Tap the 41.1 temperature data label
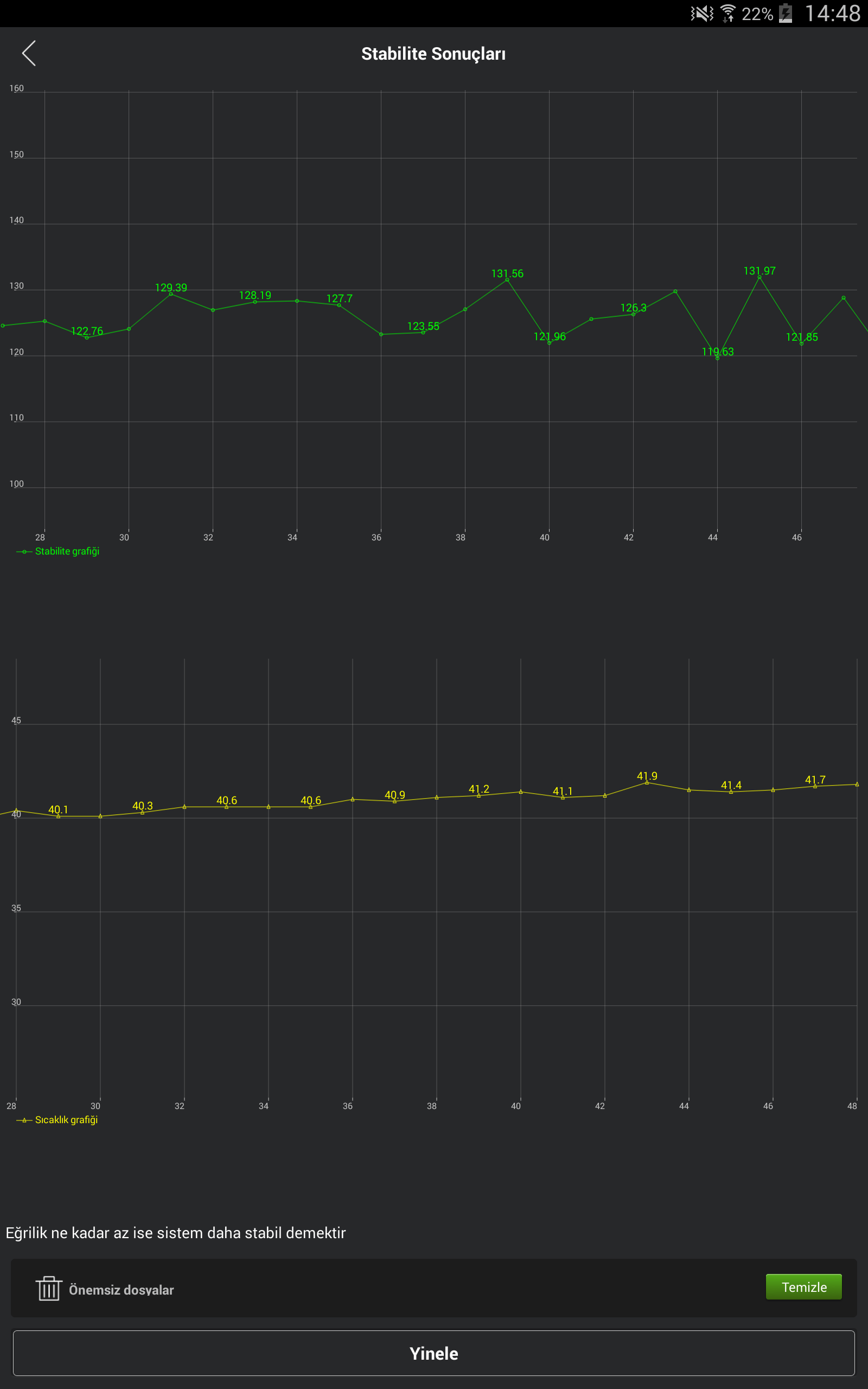The image size is (868, 1389). tap(563, 792)
